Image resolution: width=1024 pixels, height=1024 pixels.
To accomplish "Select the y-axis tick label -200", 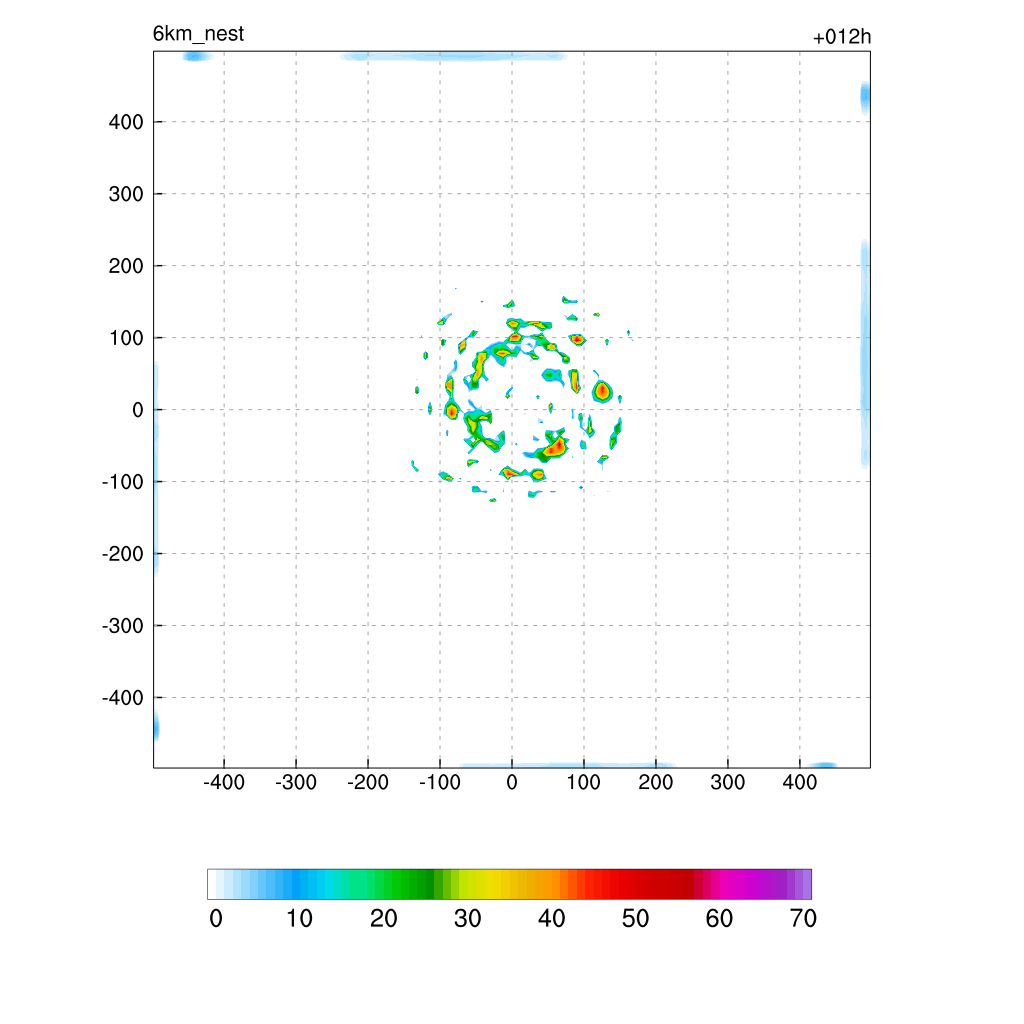I will pos(123,554).
